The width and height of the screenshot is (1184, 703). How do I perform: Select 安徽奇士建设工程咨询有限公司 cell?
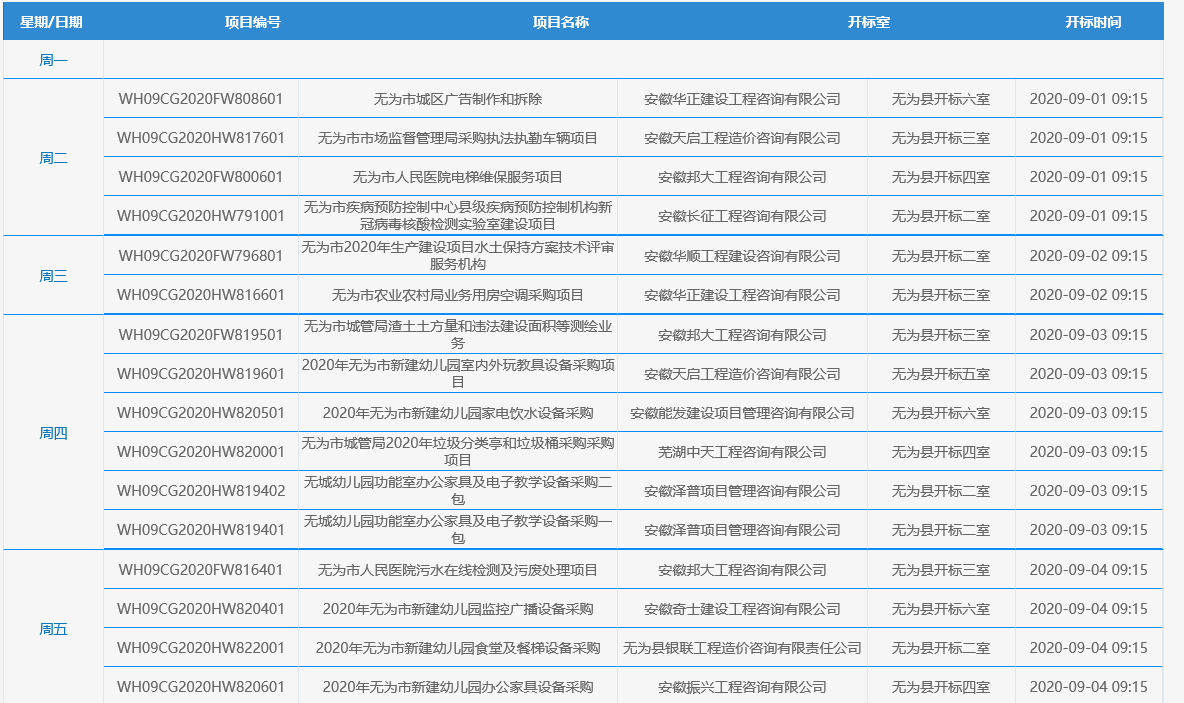(x=742, y=609)
